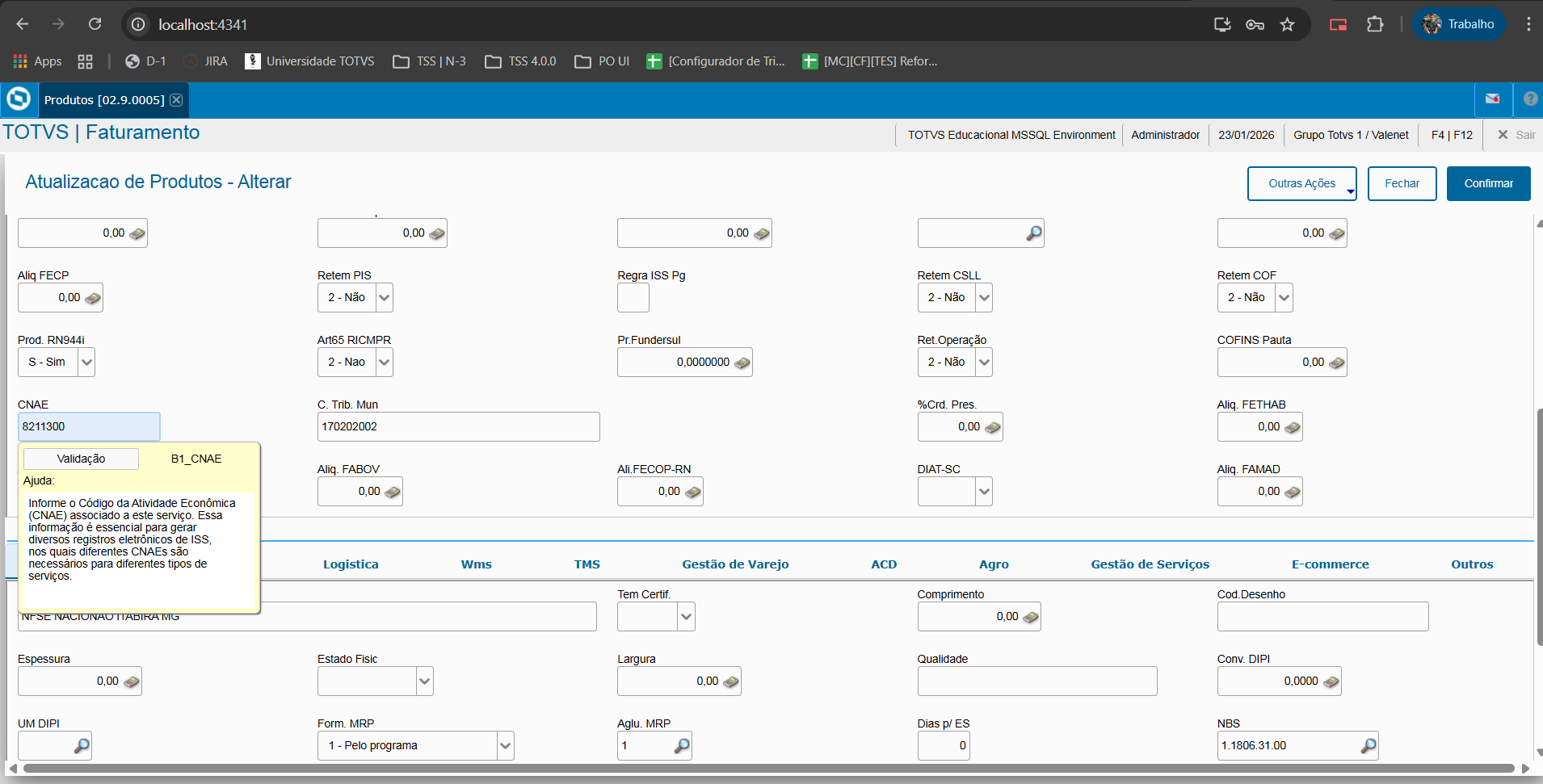Switch to the Gestão de Serviços tab
Image resolution: width=1543 pixels, height=784 pixels.
point(1150,564)
